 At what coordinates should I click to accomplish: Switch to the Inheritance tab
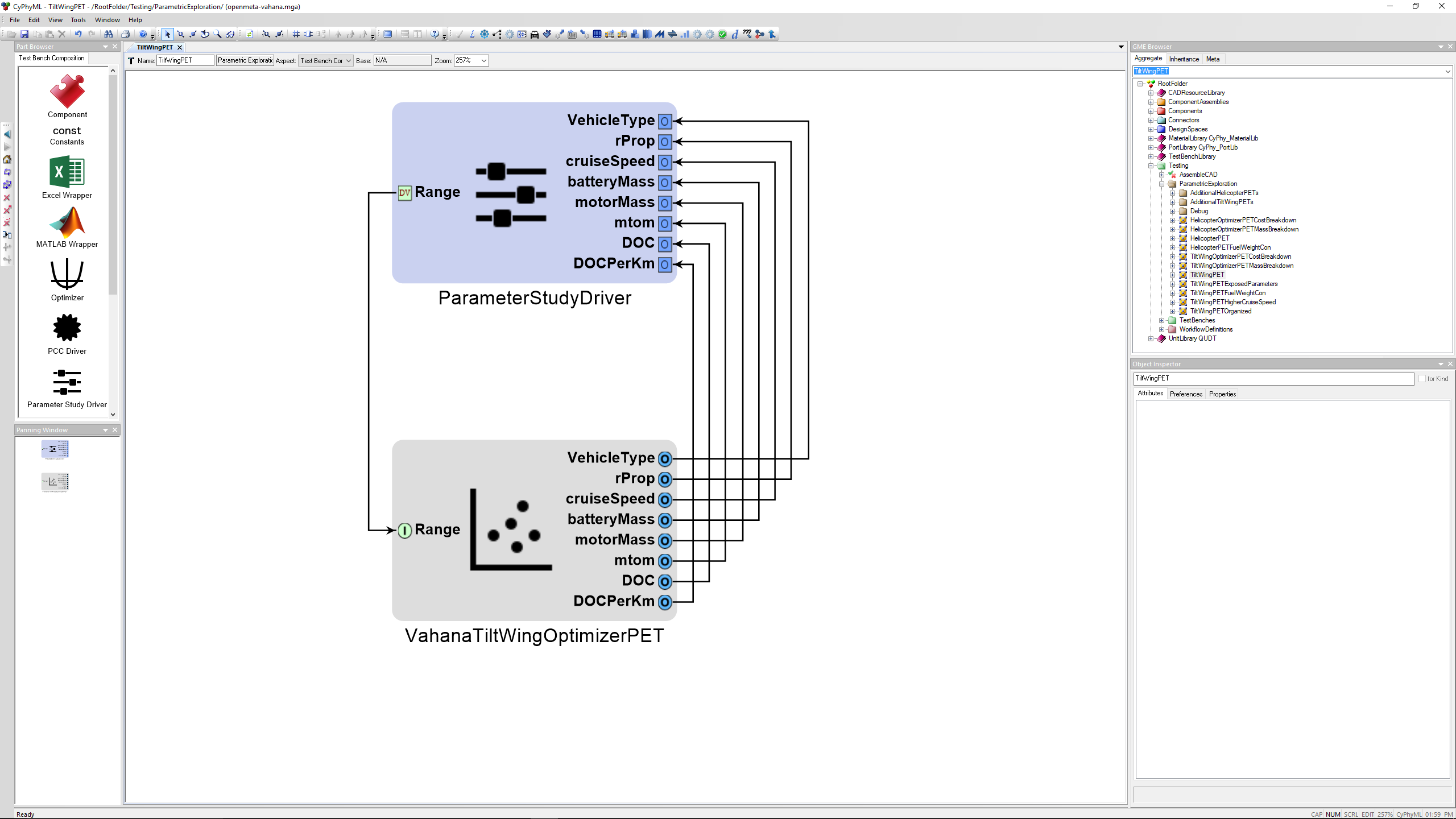[1184, 59]
